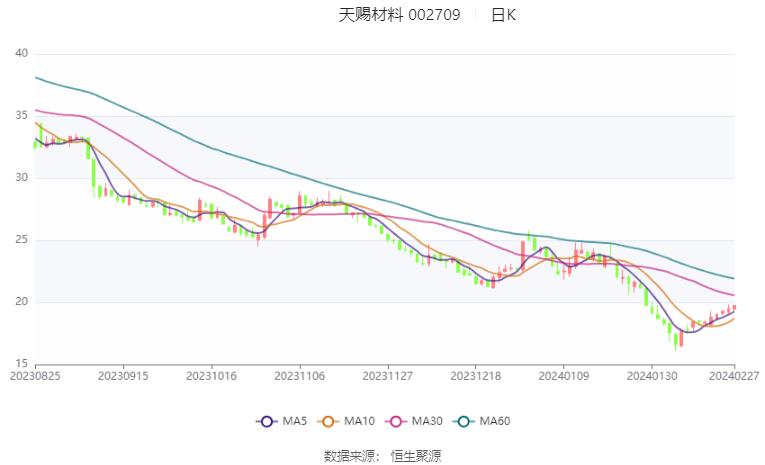Click the 40 price axis label
Screen dimensions: 765x465
coord(21,53)
